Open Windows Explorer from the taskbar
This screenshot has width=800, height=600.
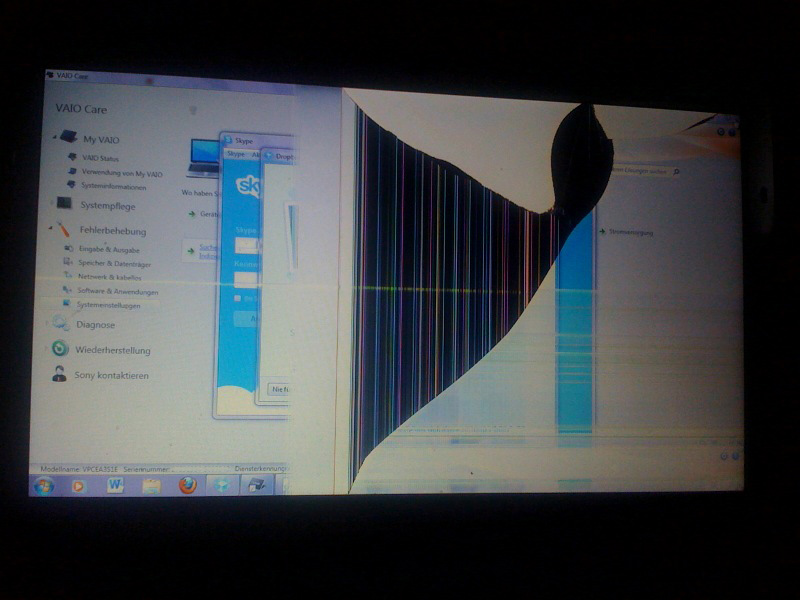151,485
